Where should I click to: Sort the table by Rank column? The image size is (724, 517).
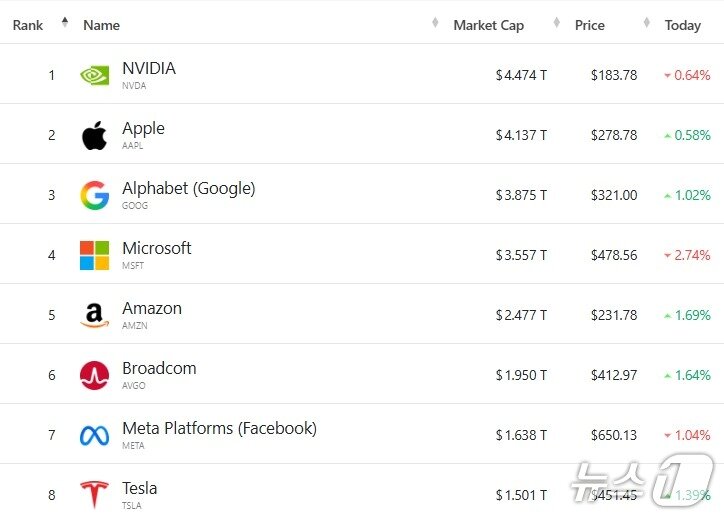point(28,25)
